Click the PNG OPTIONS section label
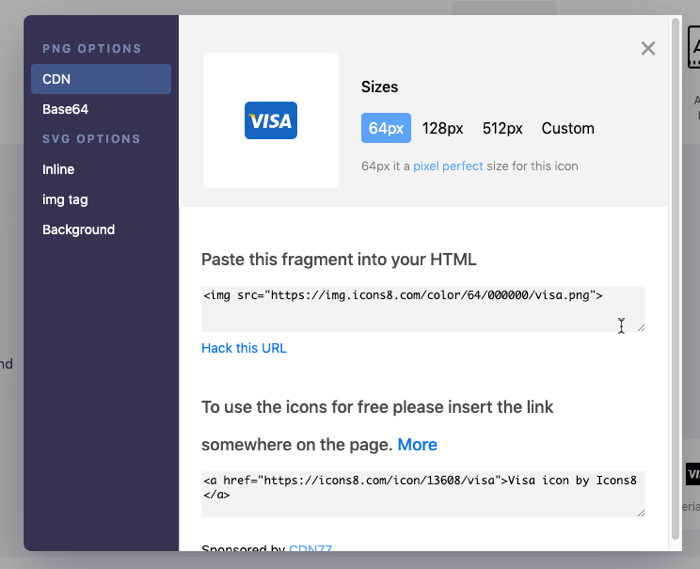The image size is (700, 569). (92, 49)
